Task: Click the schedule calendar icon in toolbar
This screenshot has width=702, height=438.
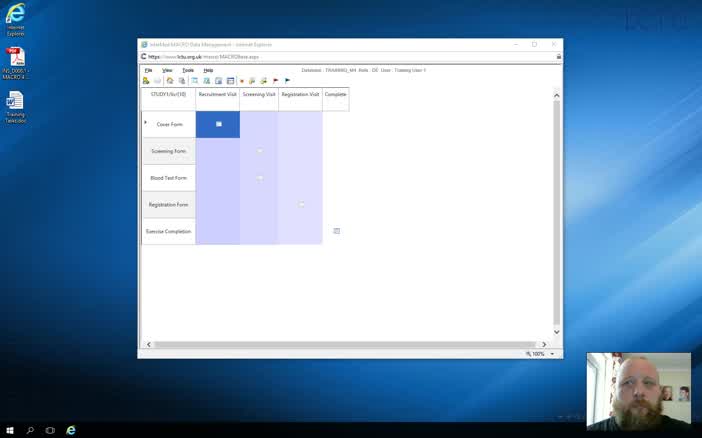Action: pos(231,81)
